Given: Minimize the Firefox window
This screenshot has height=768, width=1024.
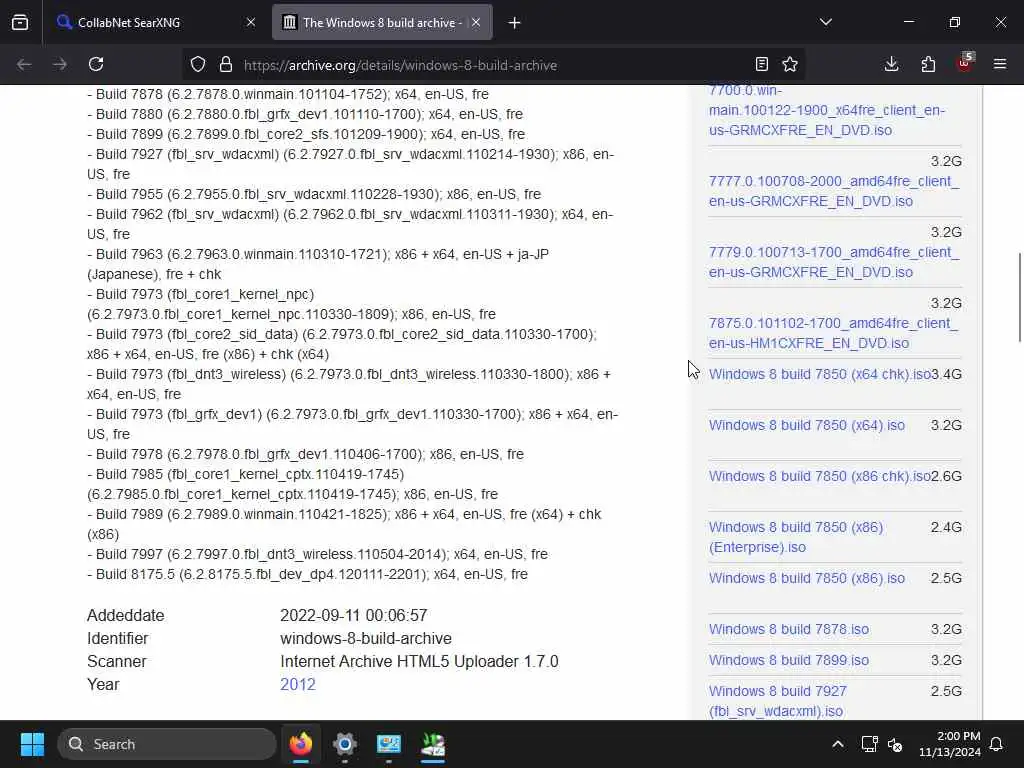Looking at the screenshot, I should [x=909, y=23].
